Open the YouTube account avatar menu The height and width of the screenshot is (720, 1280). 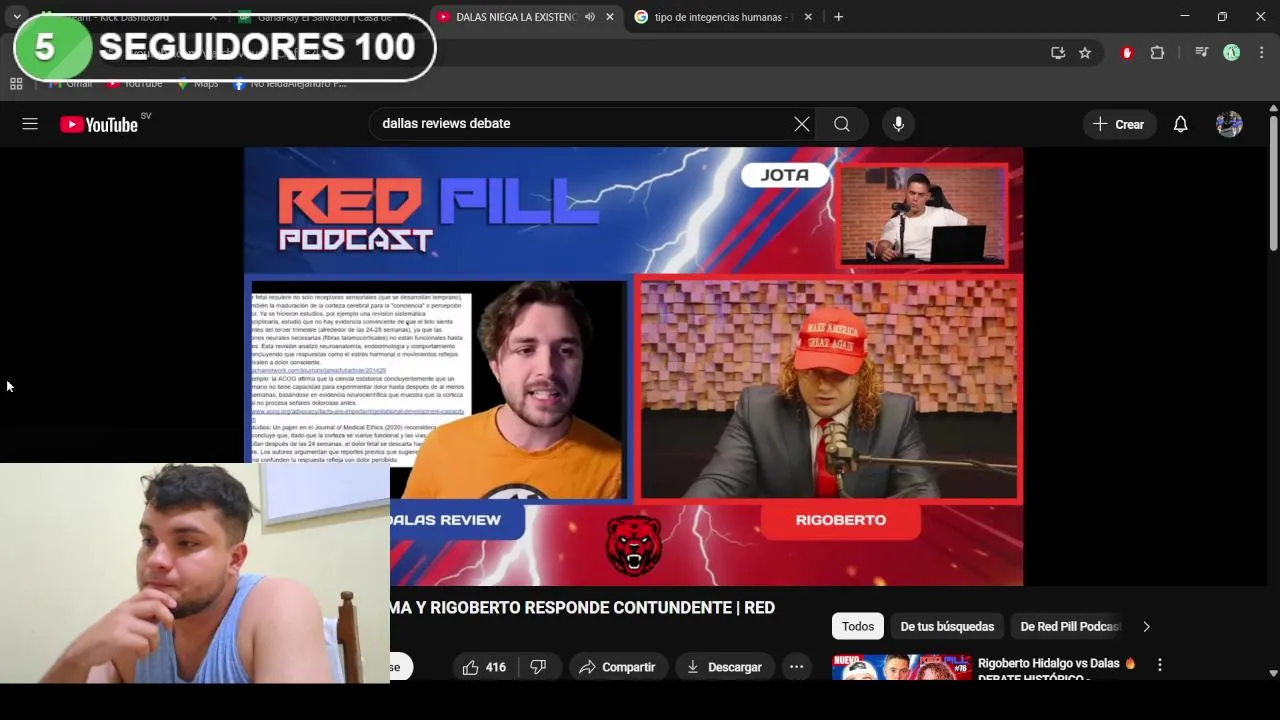[1229, 124]
